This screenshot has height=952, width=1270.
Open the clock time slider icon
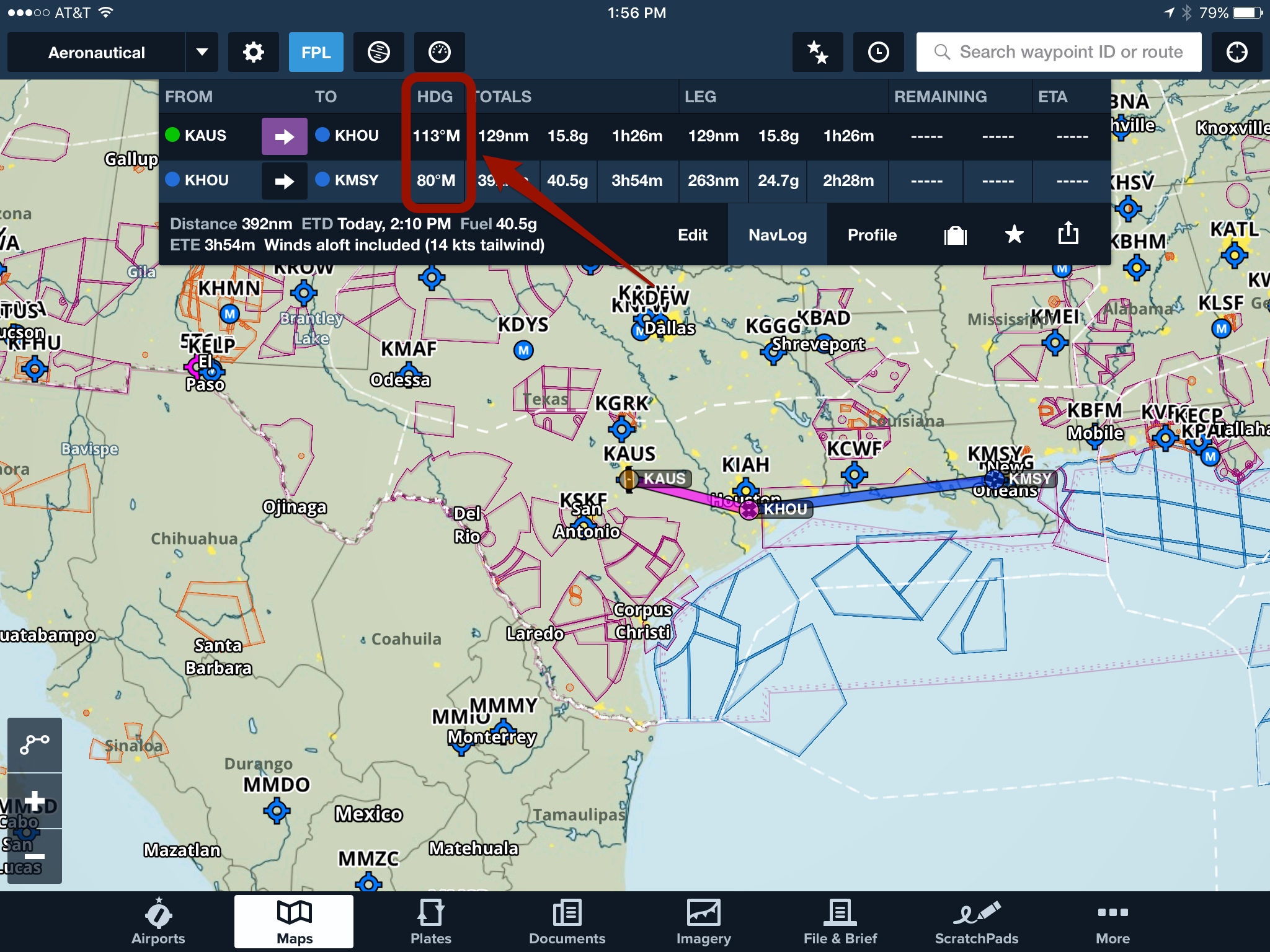[878, 52]
